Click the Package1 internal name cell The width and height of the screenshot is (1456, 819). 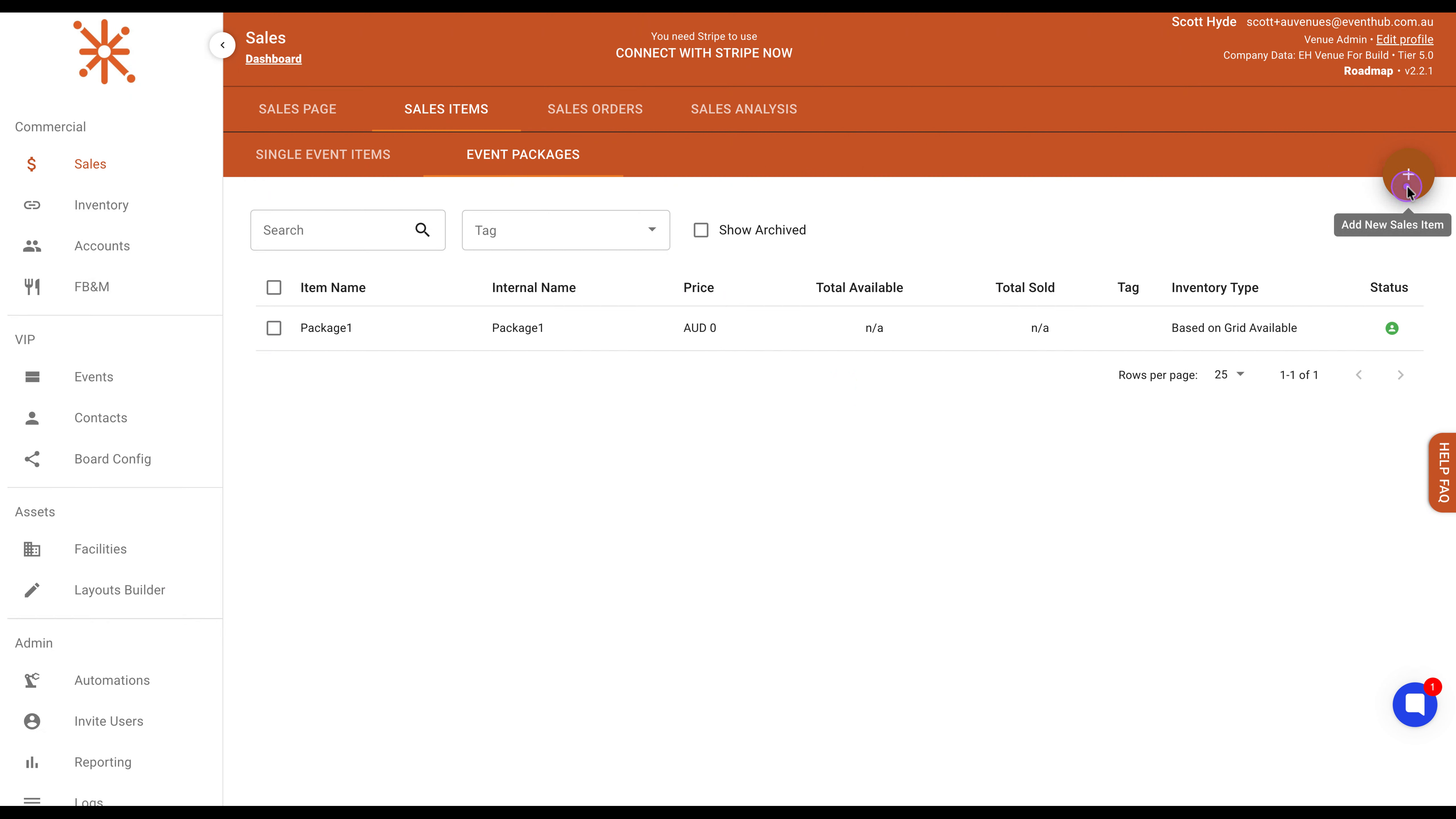click(x=518, y=328)
